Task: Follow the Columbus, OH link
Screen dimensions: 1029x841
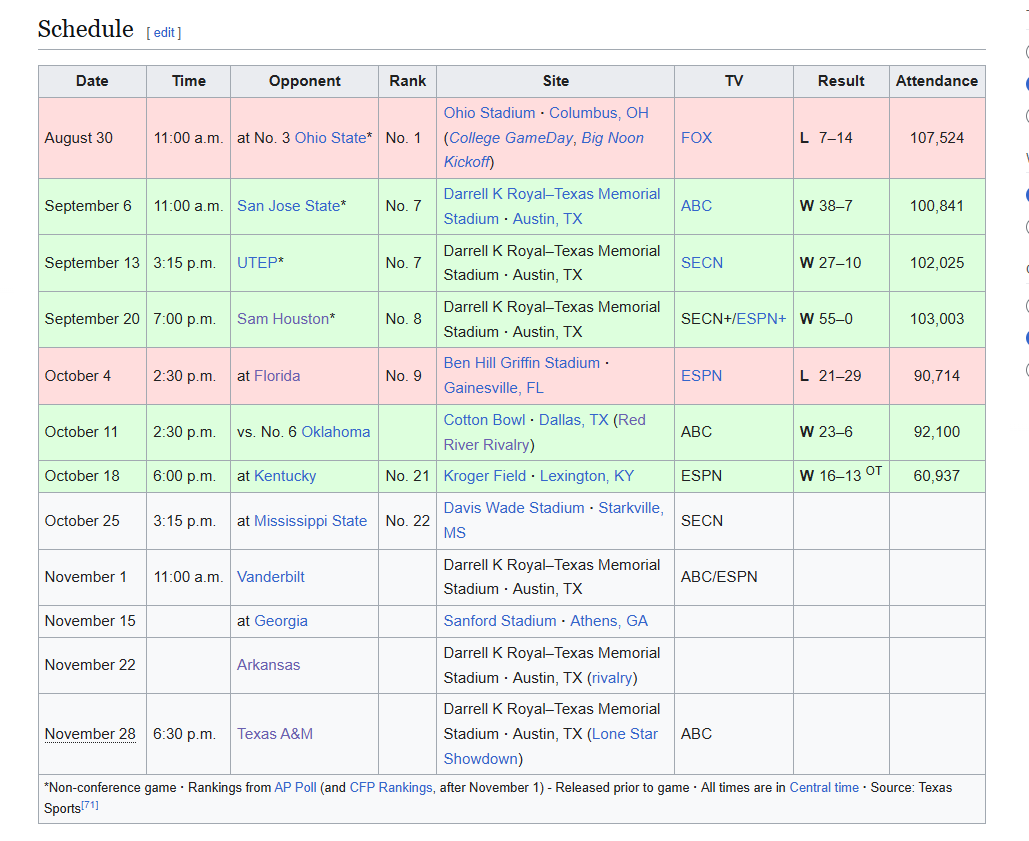Action: 598,113
